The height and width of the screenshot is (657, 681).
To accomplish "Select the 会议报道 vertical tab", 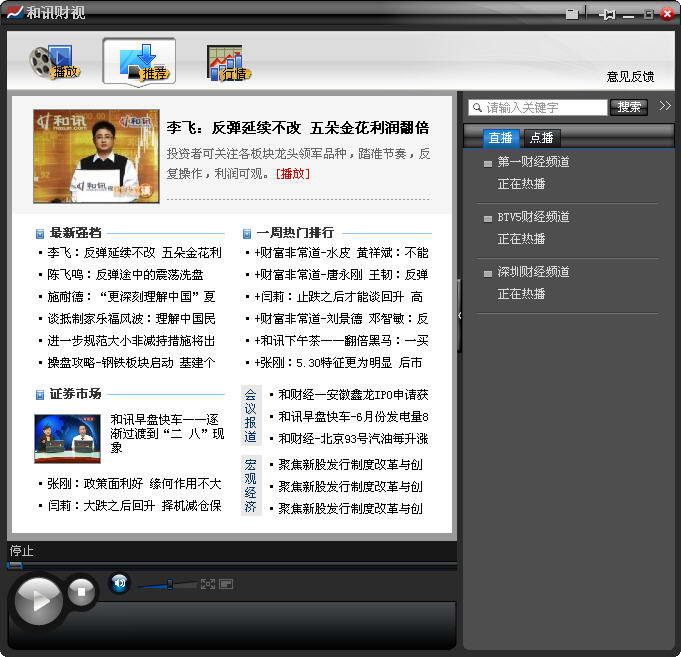I will (251, 416).
